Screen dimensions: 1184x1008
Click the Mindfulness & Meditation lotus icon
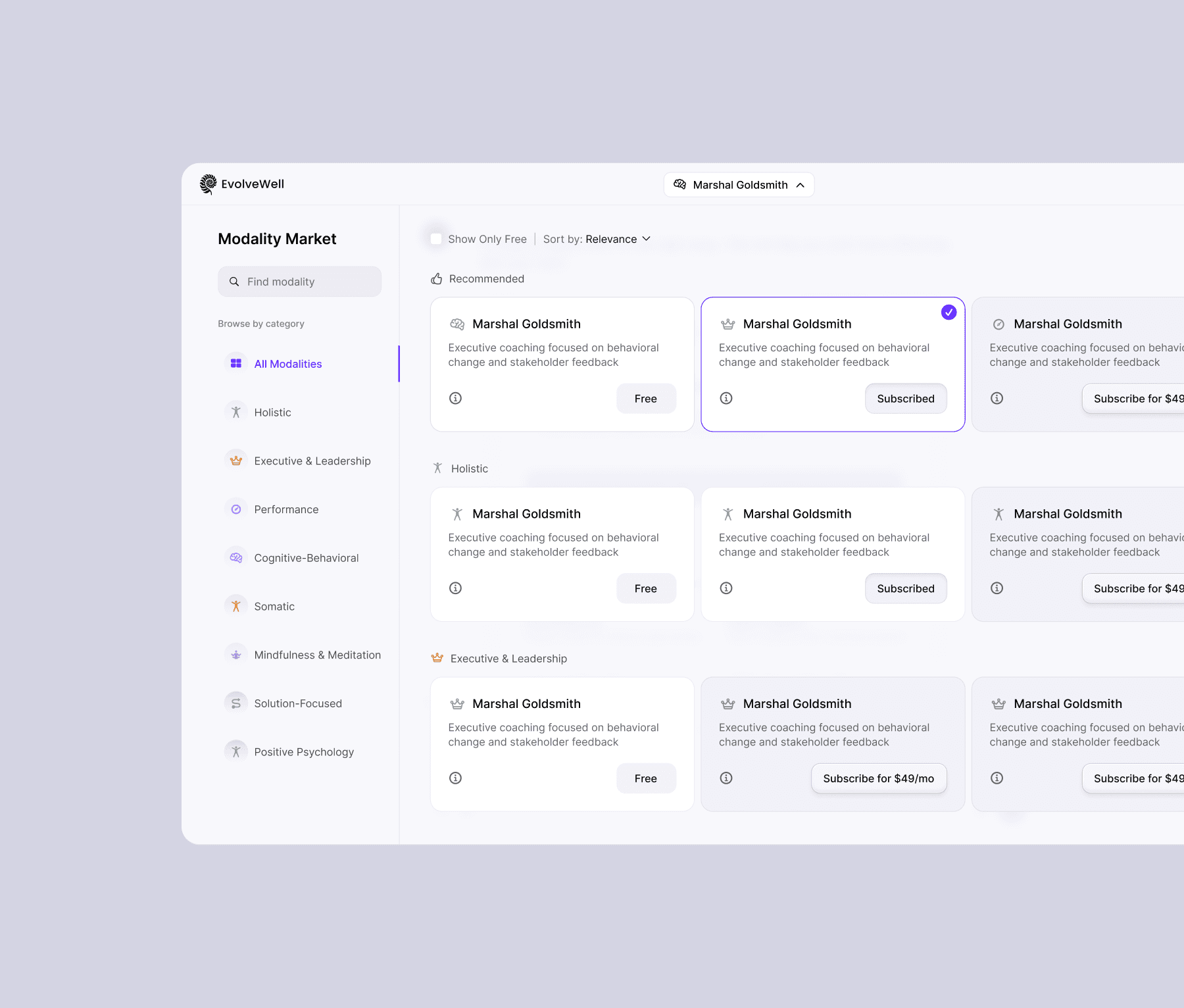click(x=236, y=655)
